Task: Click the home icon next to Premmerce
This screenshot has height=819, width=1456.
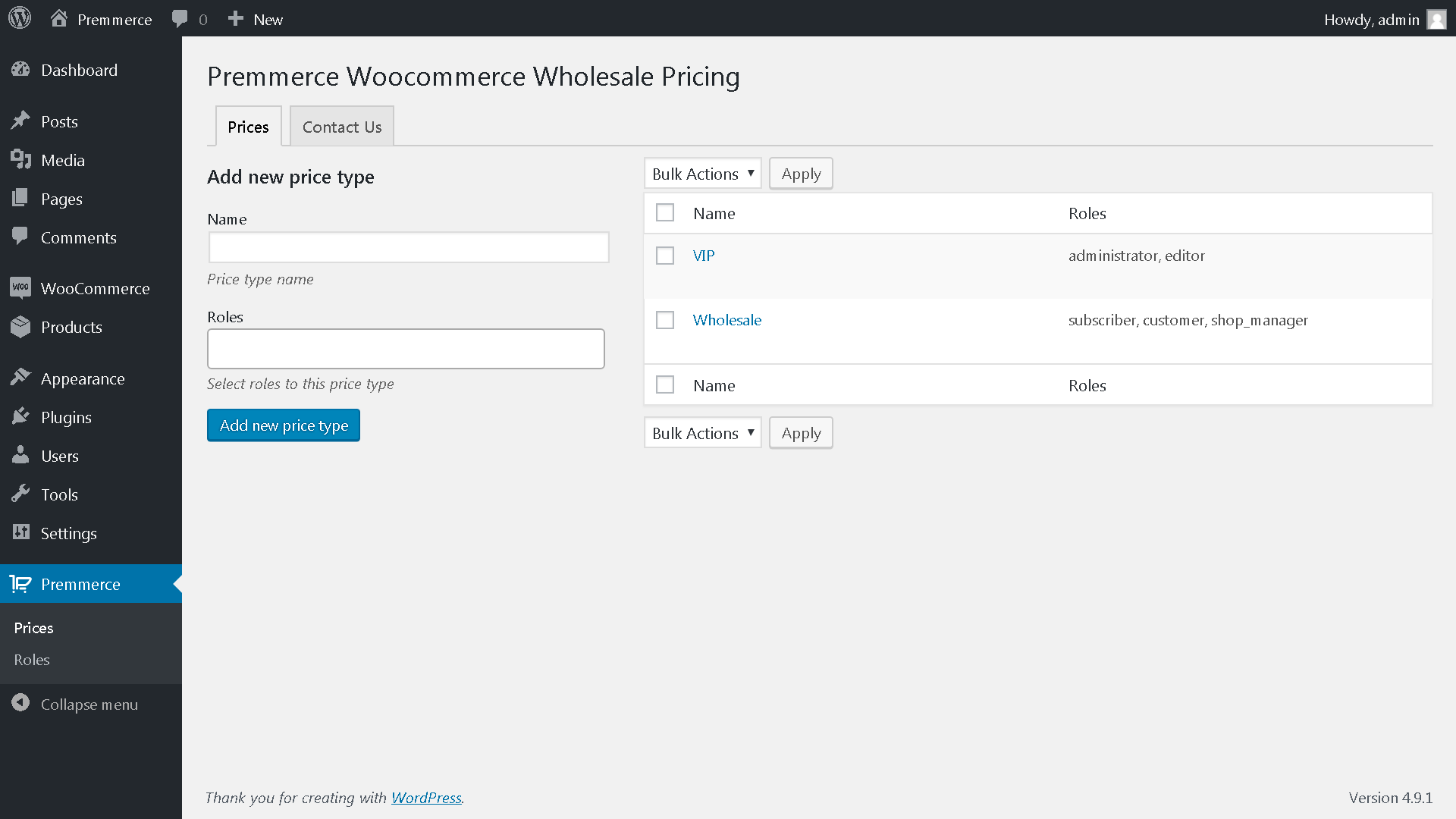Action: pyautogui.click(x=59, y=18)
